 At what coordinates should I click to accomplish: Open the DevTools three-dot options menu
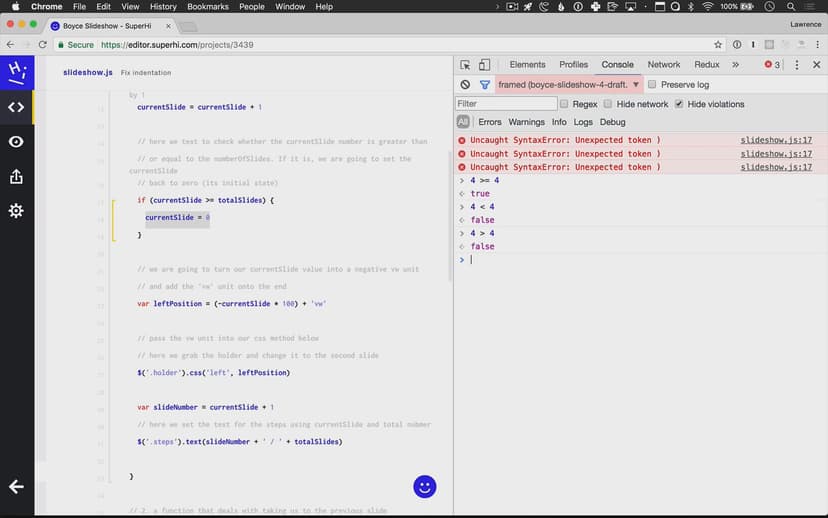point(797,65)
